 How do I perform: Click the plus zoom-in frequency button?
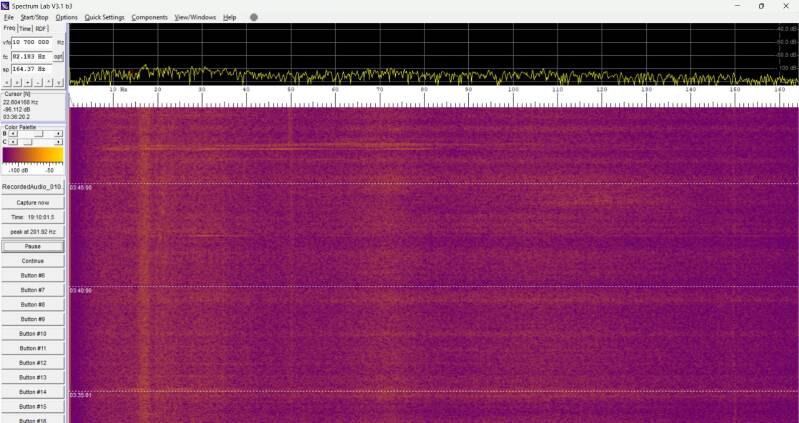tap(28, 83)
